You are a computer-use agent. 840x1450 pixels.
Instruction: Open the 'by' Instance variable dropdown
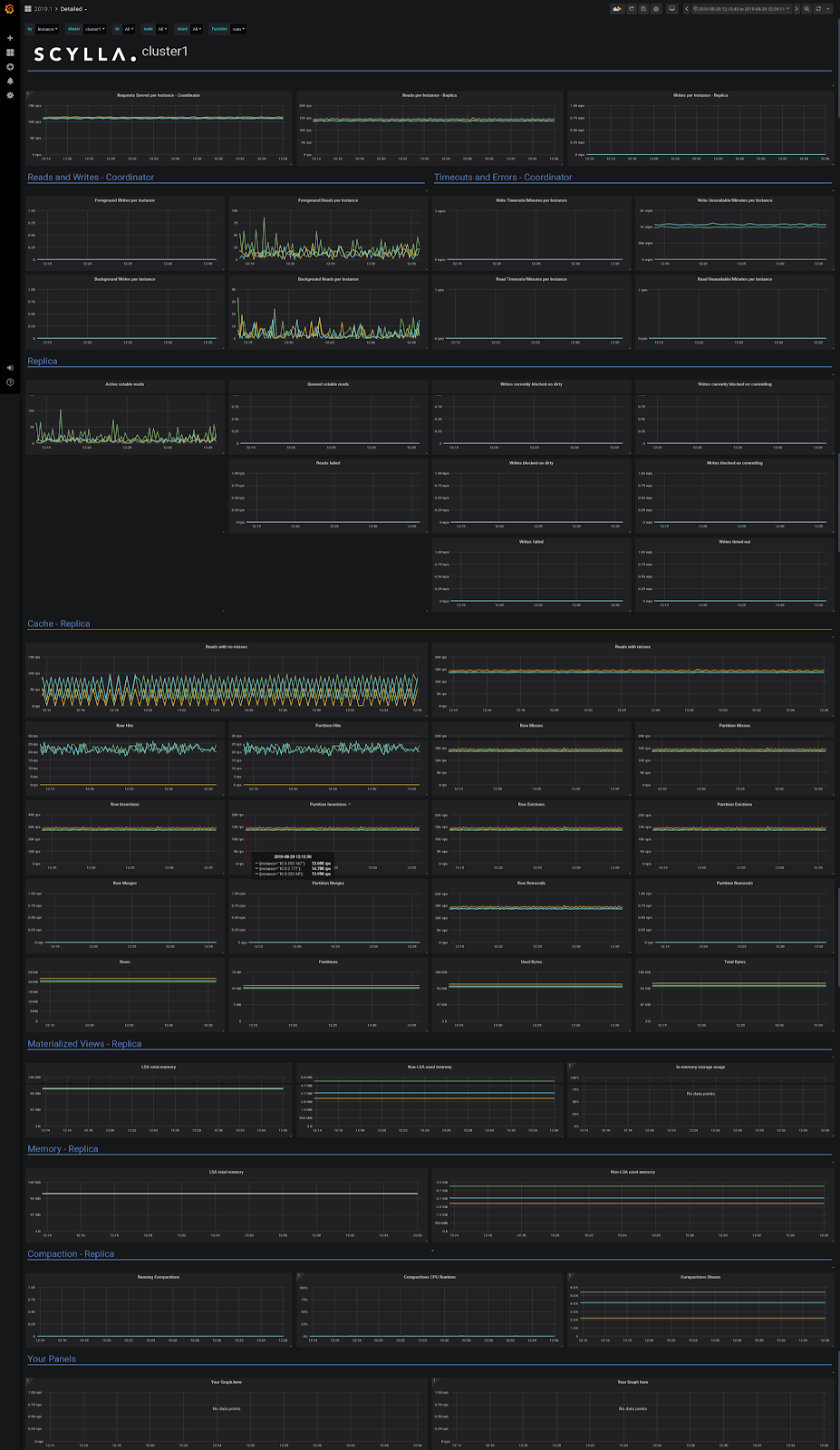47,29
